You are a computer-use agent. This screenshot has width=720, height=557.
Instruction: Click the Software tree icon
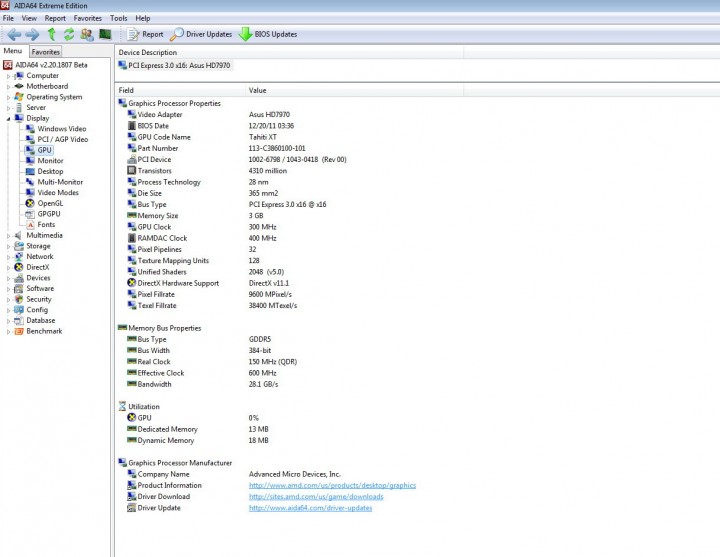coord(19,288)
